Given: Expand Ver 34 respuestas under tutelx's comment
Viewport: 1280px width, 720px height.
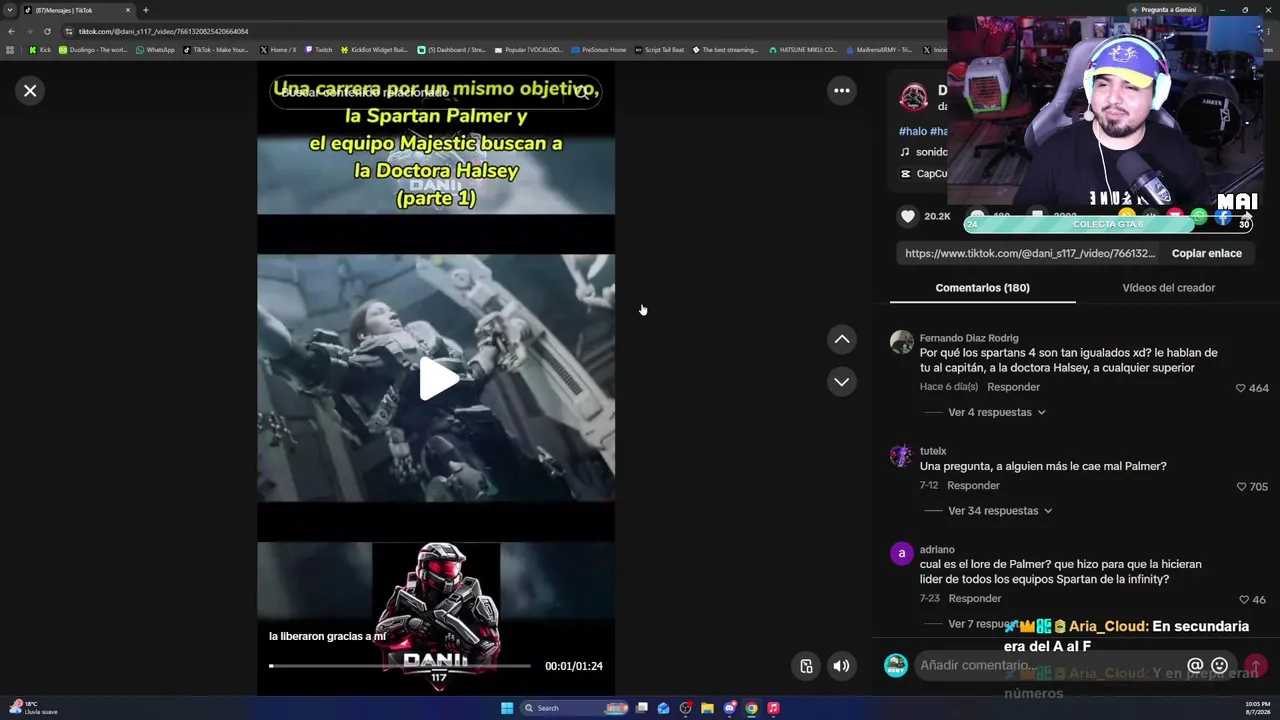Looking at the screenshot, I should point(1000,511).
